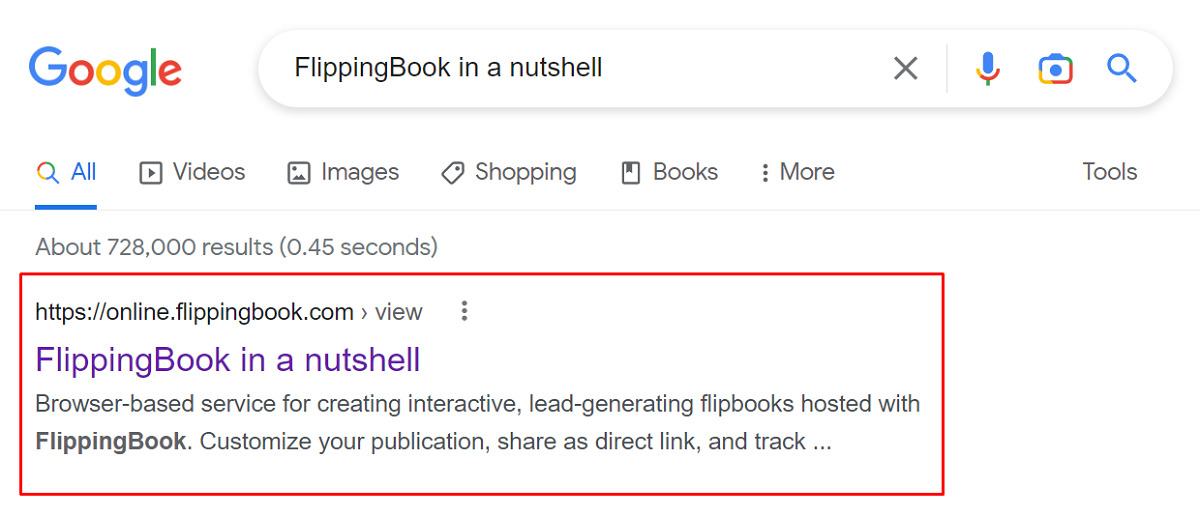Start voice search with the microphone icon

(987, 68)
